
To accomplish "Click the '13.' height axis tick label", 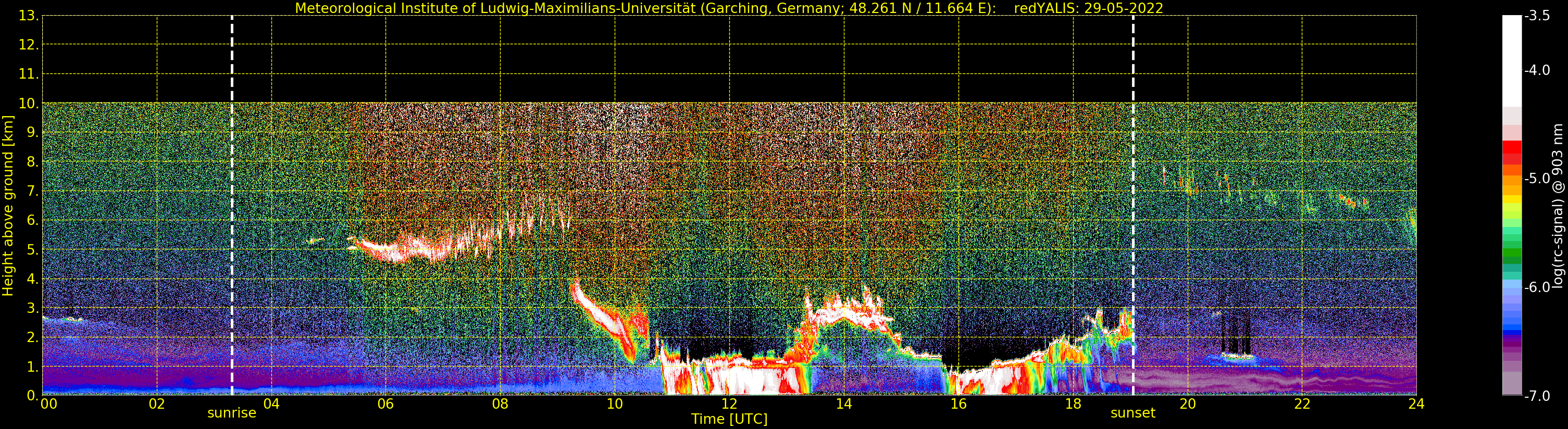I will (29, 16).
